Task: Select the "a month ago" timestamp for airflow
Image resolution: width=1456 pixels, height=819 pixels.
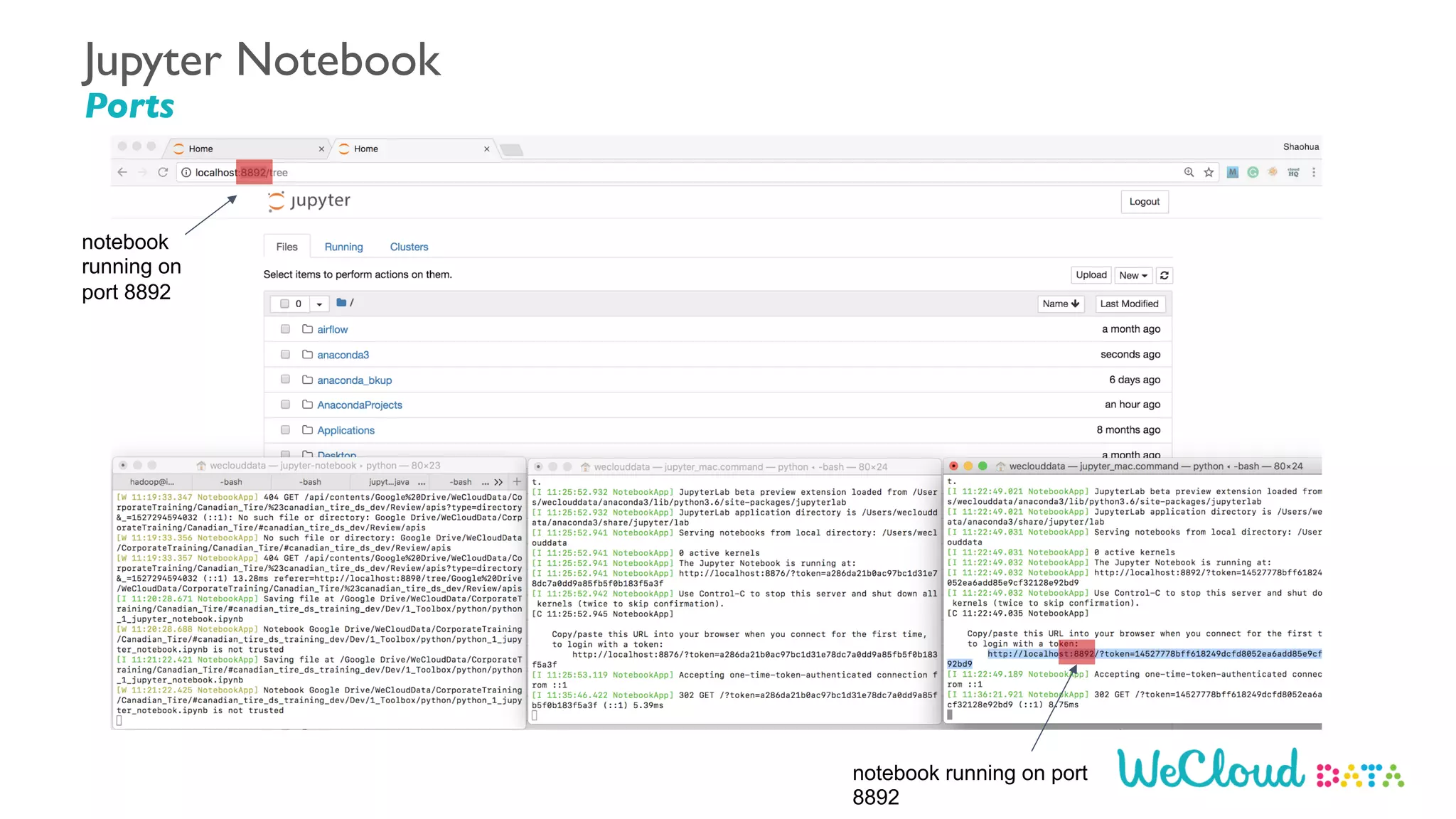Action: [1130, 328]
